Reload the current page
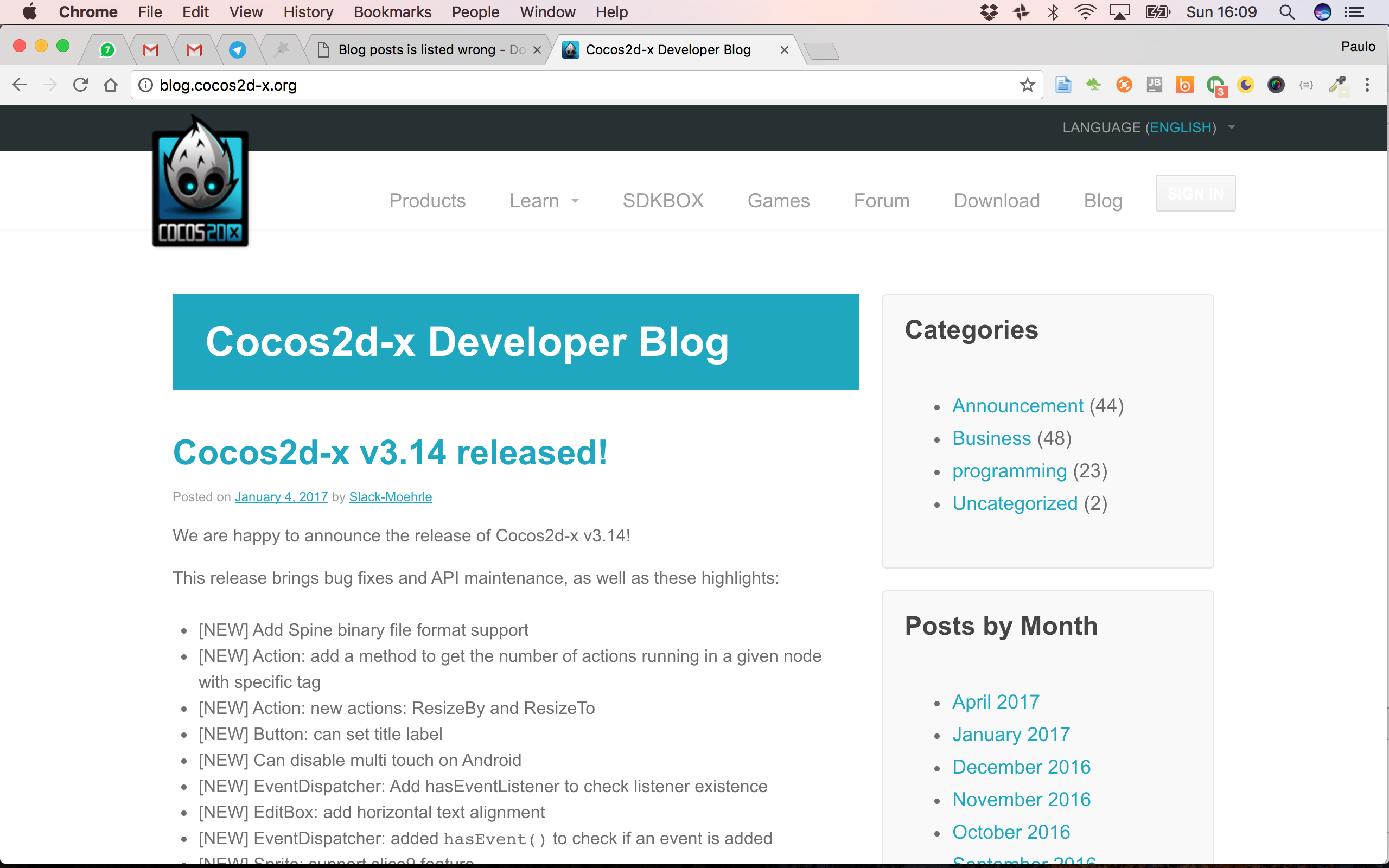Viewport: 1389px width, 868px height. point(80,85)
